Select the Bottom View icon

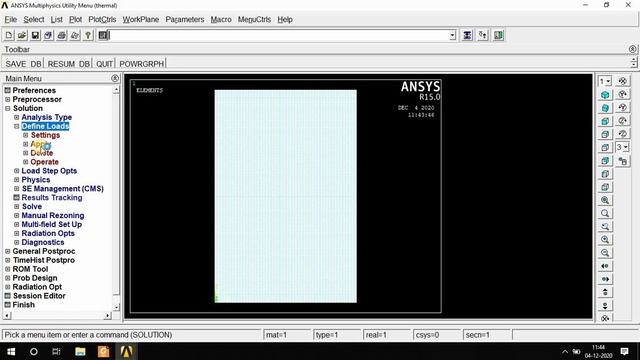tap(605, 187)
